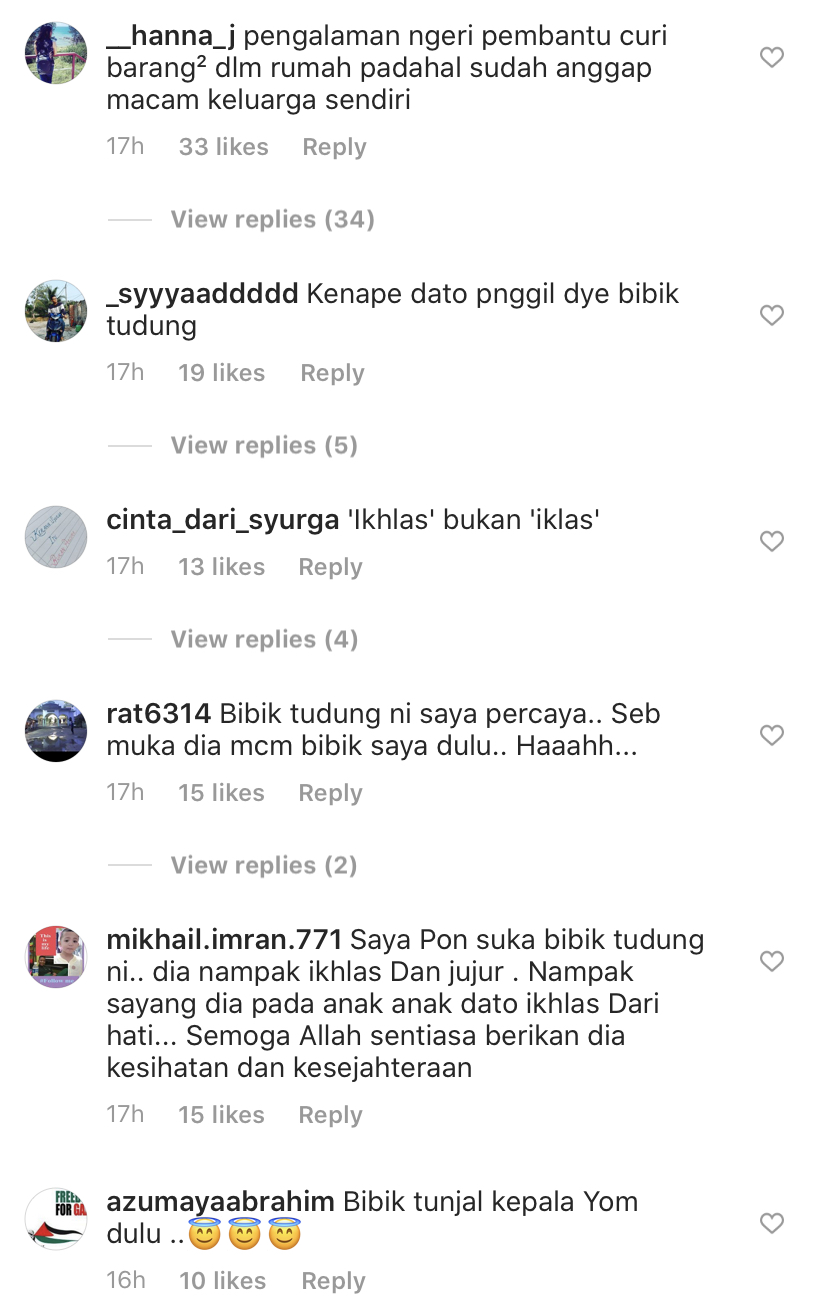Expand View replies (5)
This screenshot has width=828, height=1315.
[264, 445]
